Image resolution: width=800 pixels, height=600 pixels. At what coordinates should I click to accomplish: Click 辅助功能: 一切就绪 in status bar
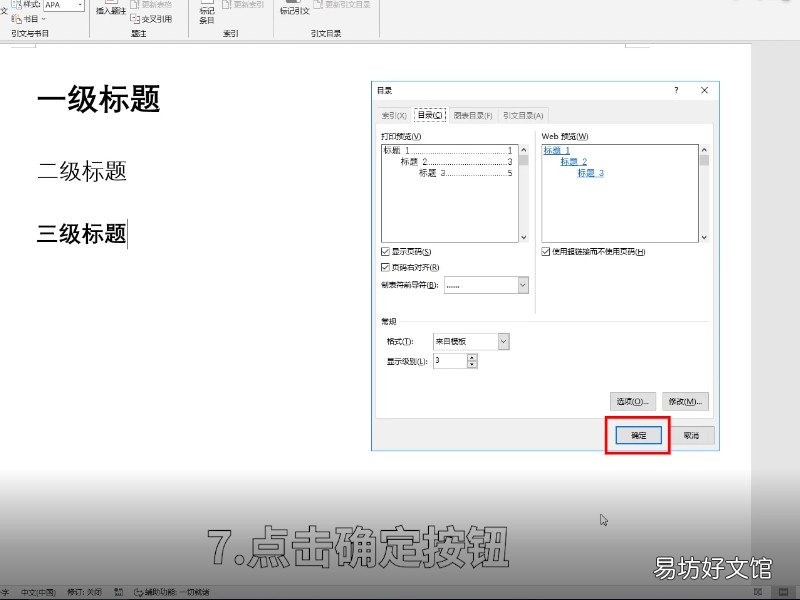pos(171,592)
